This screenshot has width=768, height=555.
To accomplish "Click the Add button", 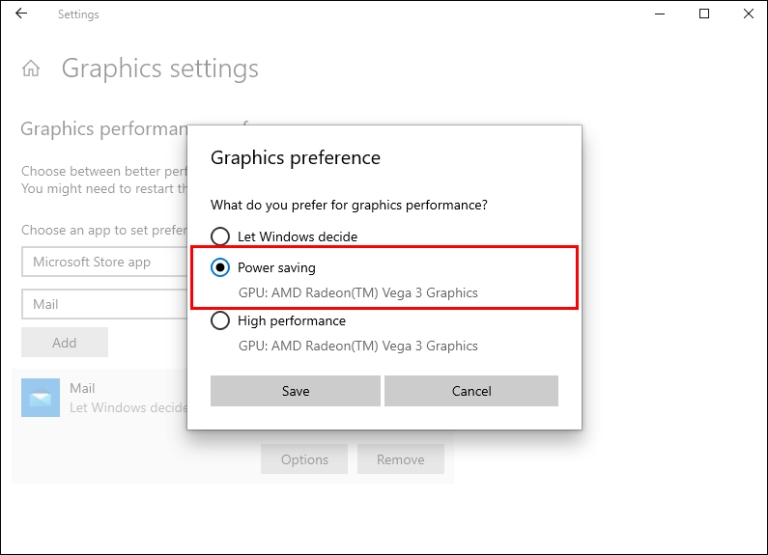I will point(64,342).
